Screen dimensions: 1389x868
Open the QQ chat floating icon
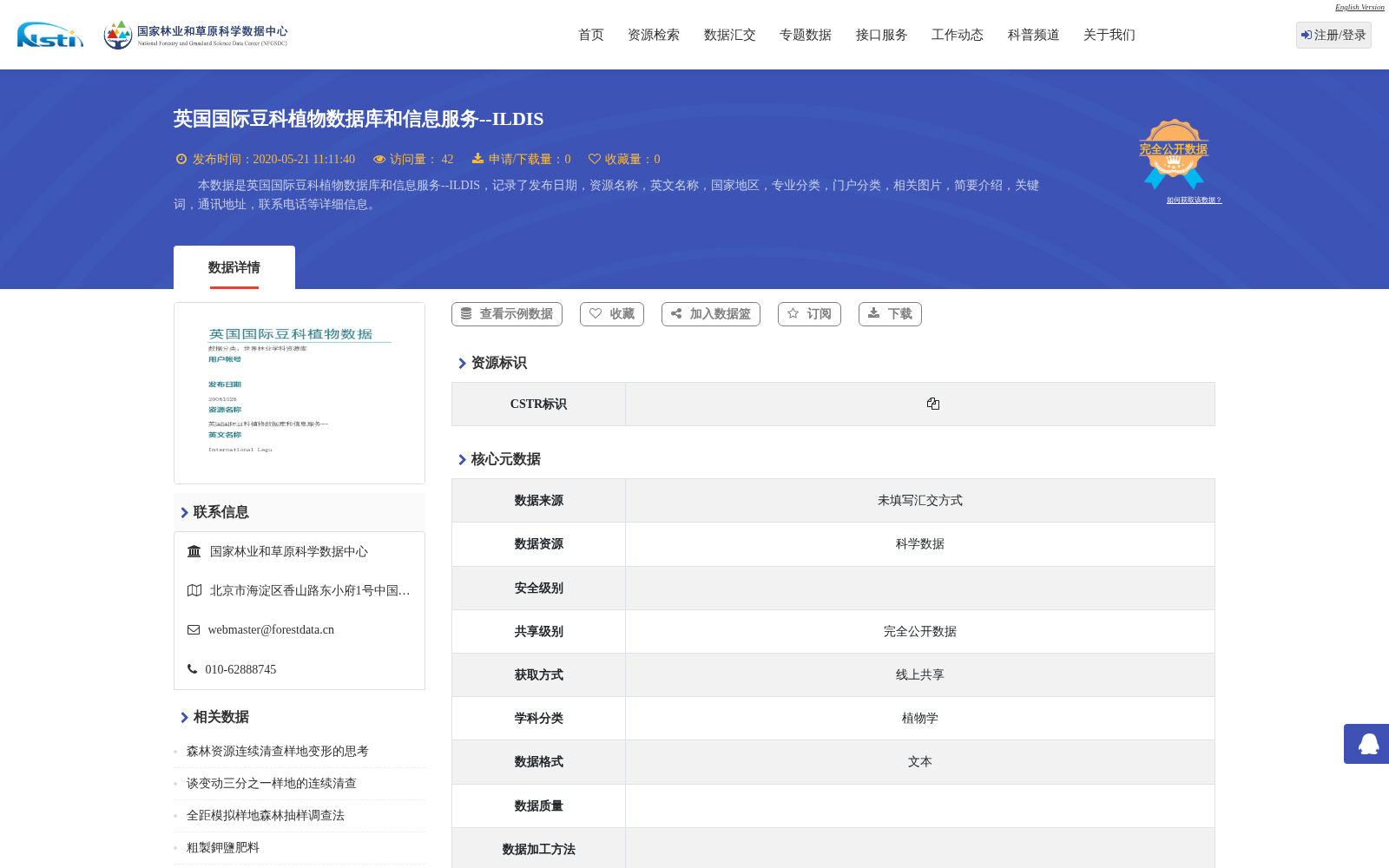click(1369, 744)
